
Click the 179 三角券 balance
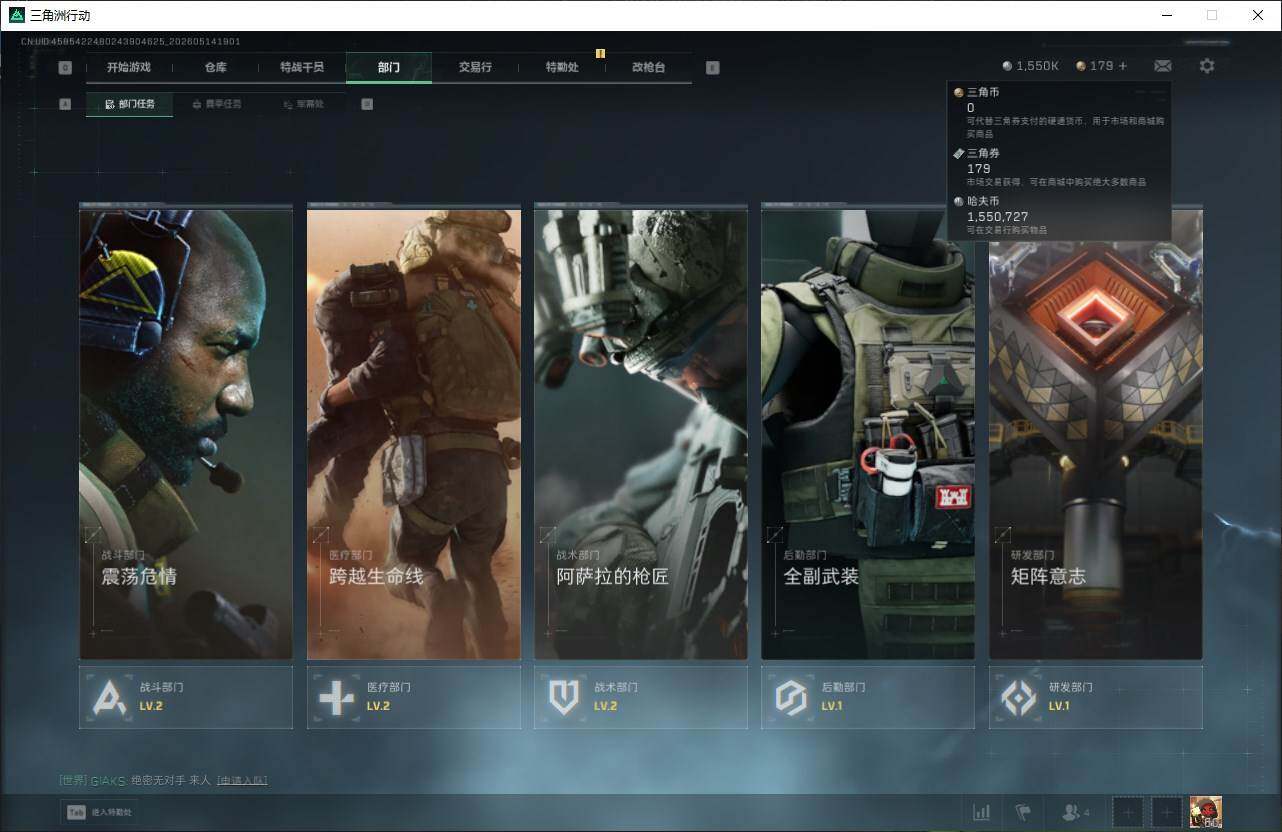pyautogui.click(x=1094, y=66)
